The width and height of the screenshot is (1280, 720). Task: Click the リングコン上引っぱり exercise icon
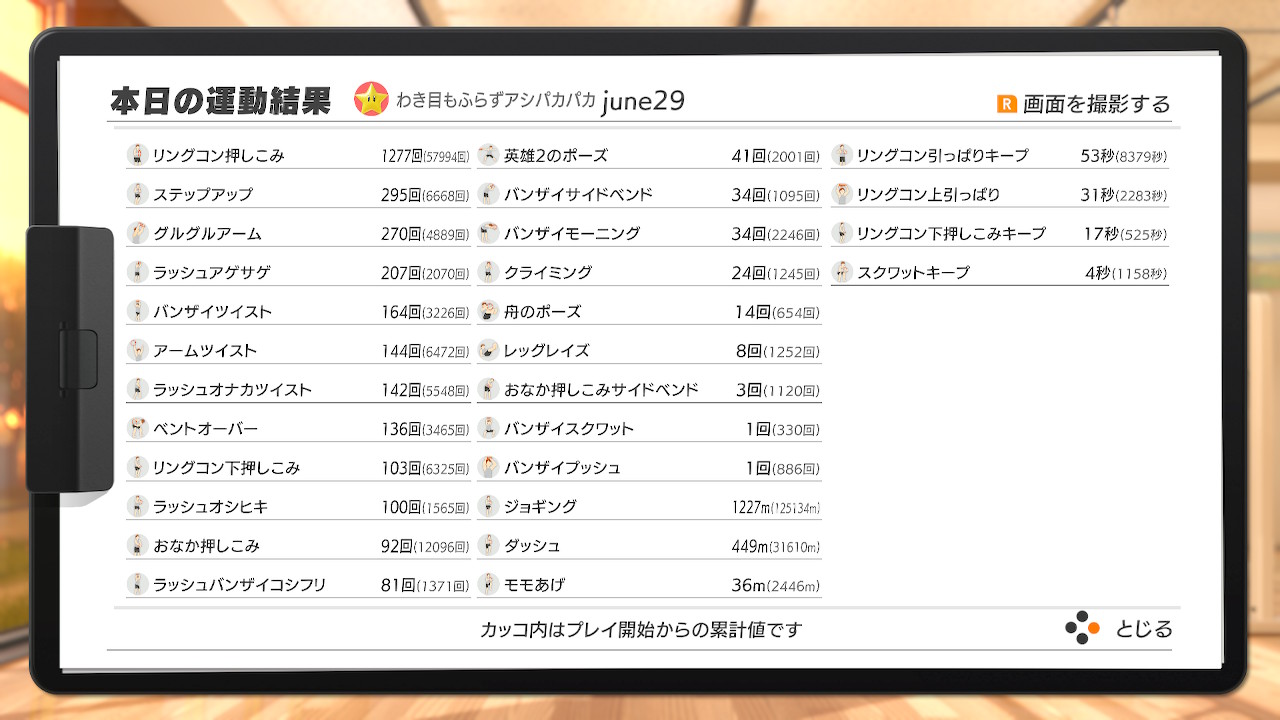(x=841, y=194)
